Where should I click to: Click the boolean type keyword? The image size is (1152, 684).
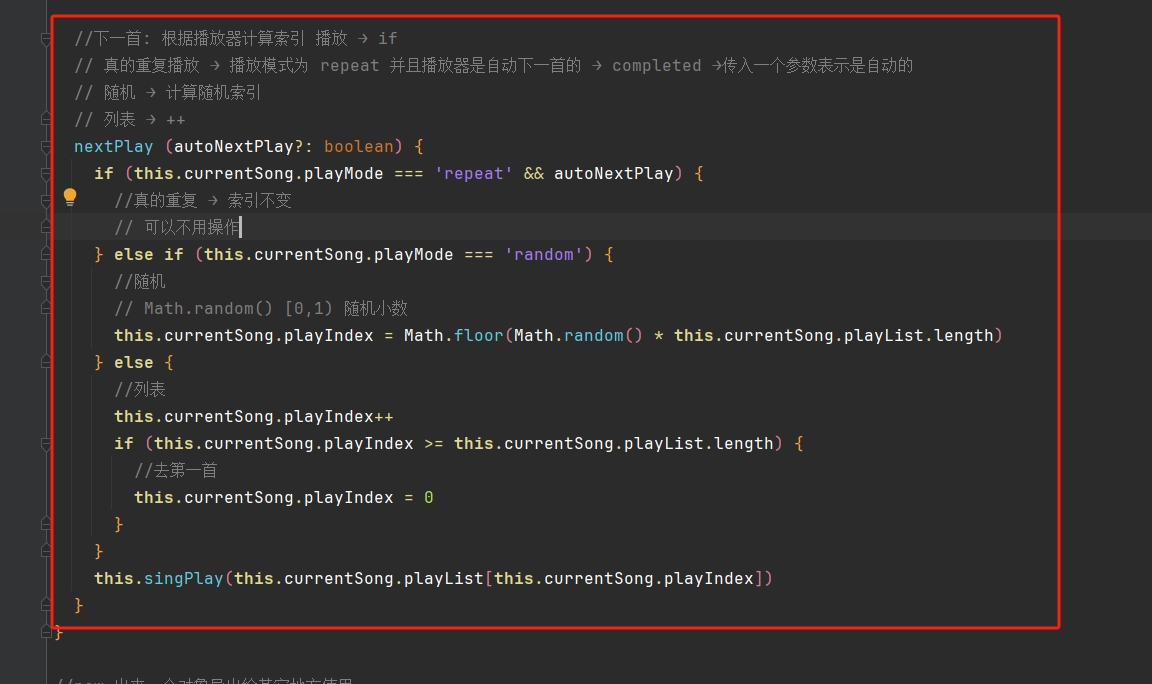pyautogui.click(x=358, y=146)
